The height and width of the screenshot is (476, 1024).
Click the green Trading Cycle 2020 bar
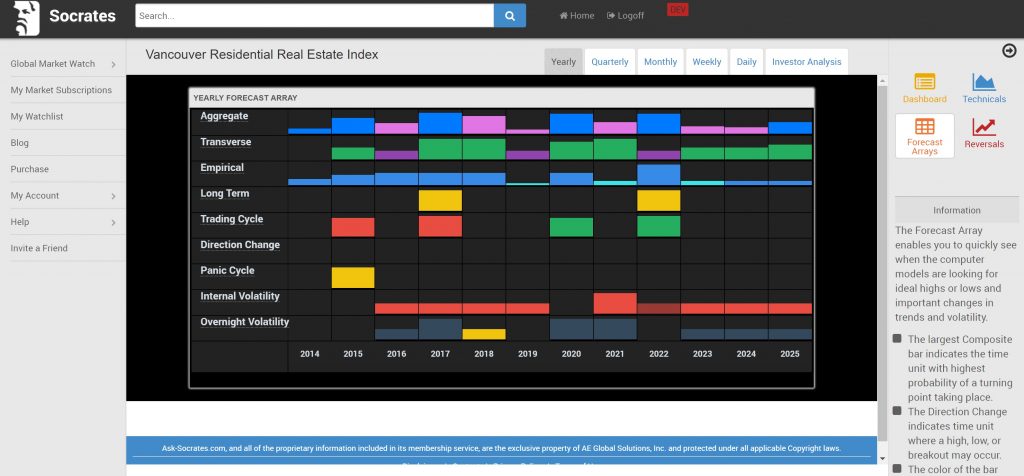(571, 226)
